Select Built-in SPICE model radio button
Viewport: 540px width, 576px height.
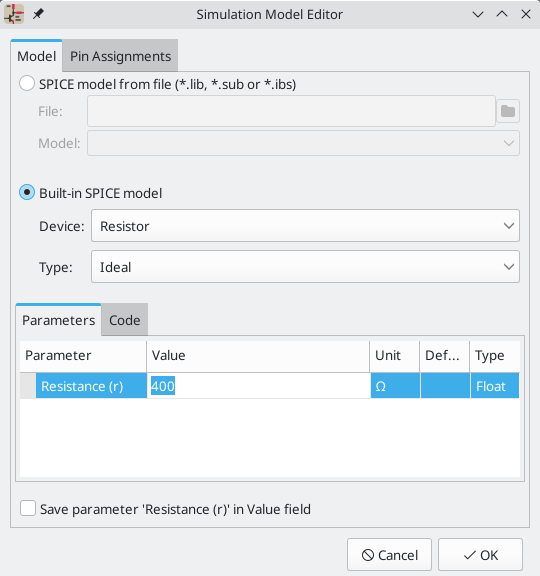[x=27, y=192]
